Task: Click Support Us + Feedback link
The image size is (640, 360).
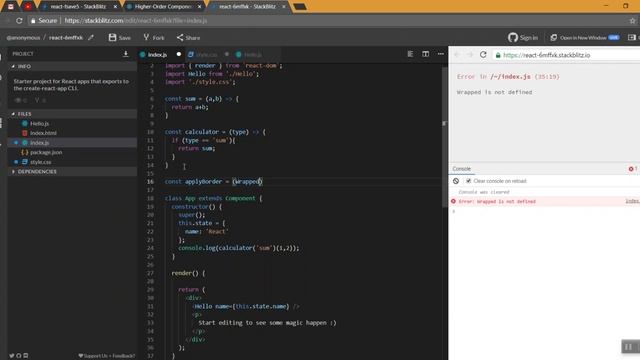Action: pos(107,356)
